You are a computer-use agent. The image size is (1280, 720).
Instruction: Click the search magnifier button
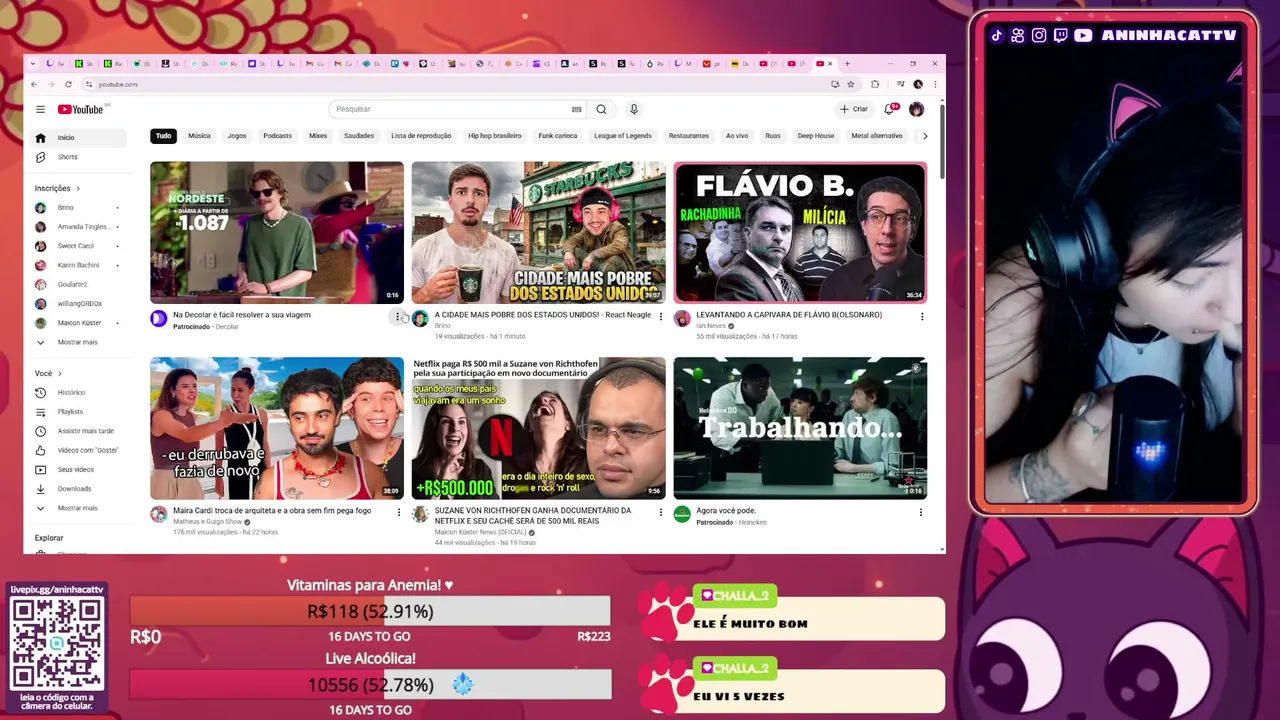(x=601, y=109)
